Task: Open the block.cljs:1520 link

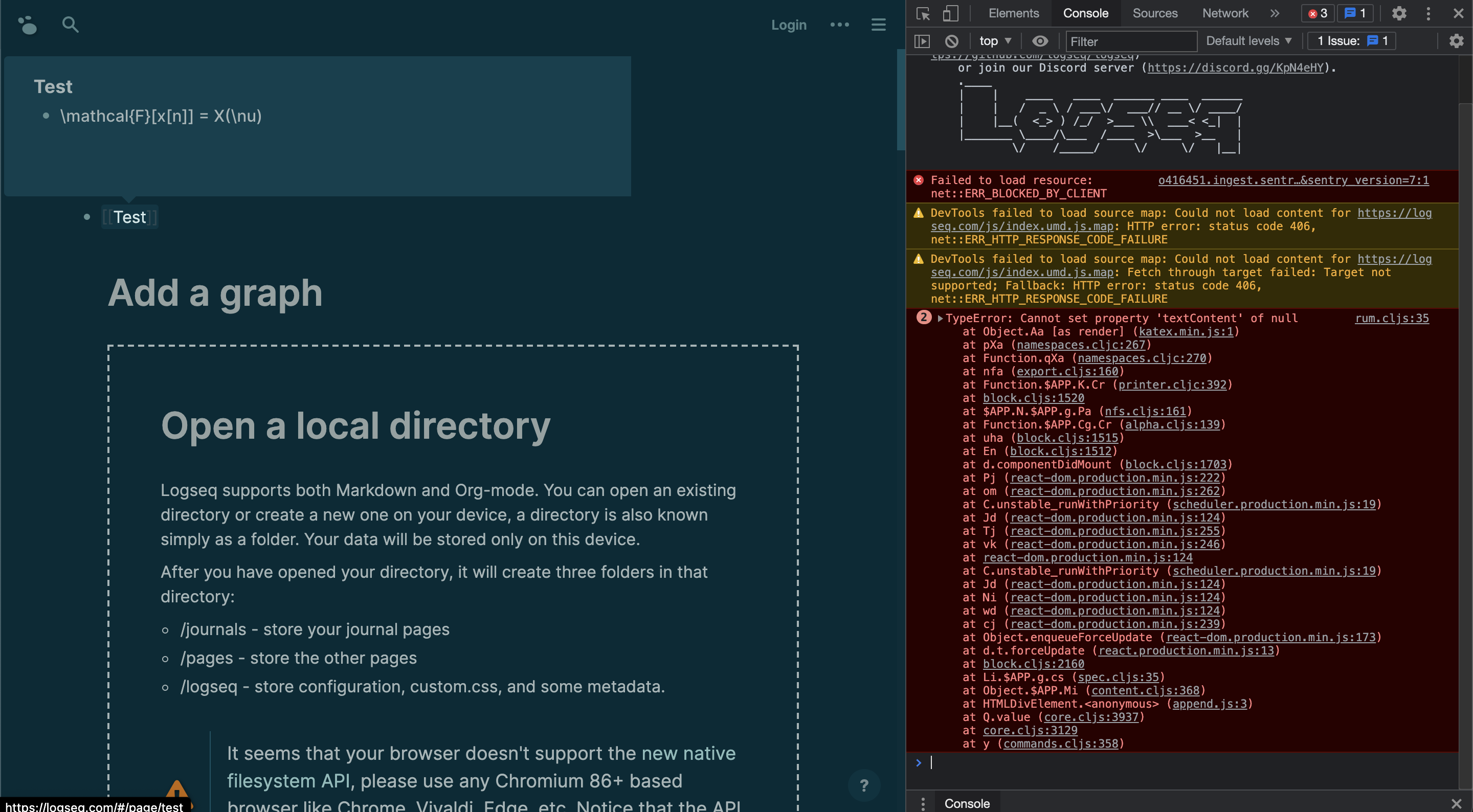Action: click(x=1033, y=398)
